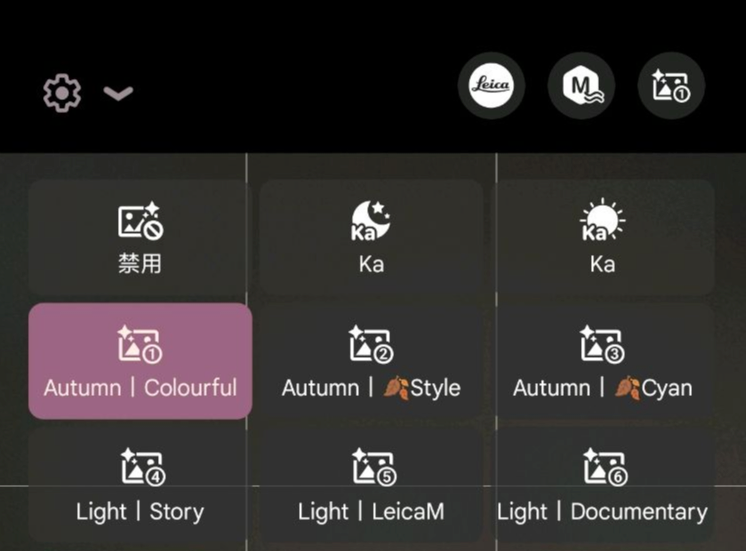Click preset 4 icon above Light Story
The image size is (746, 551).
143,467
